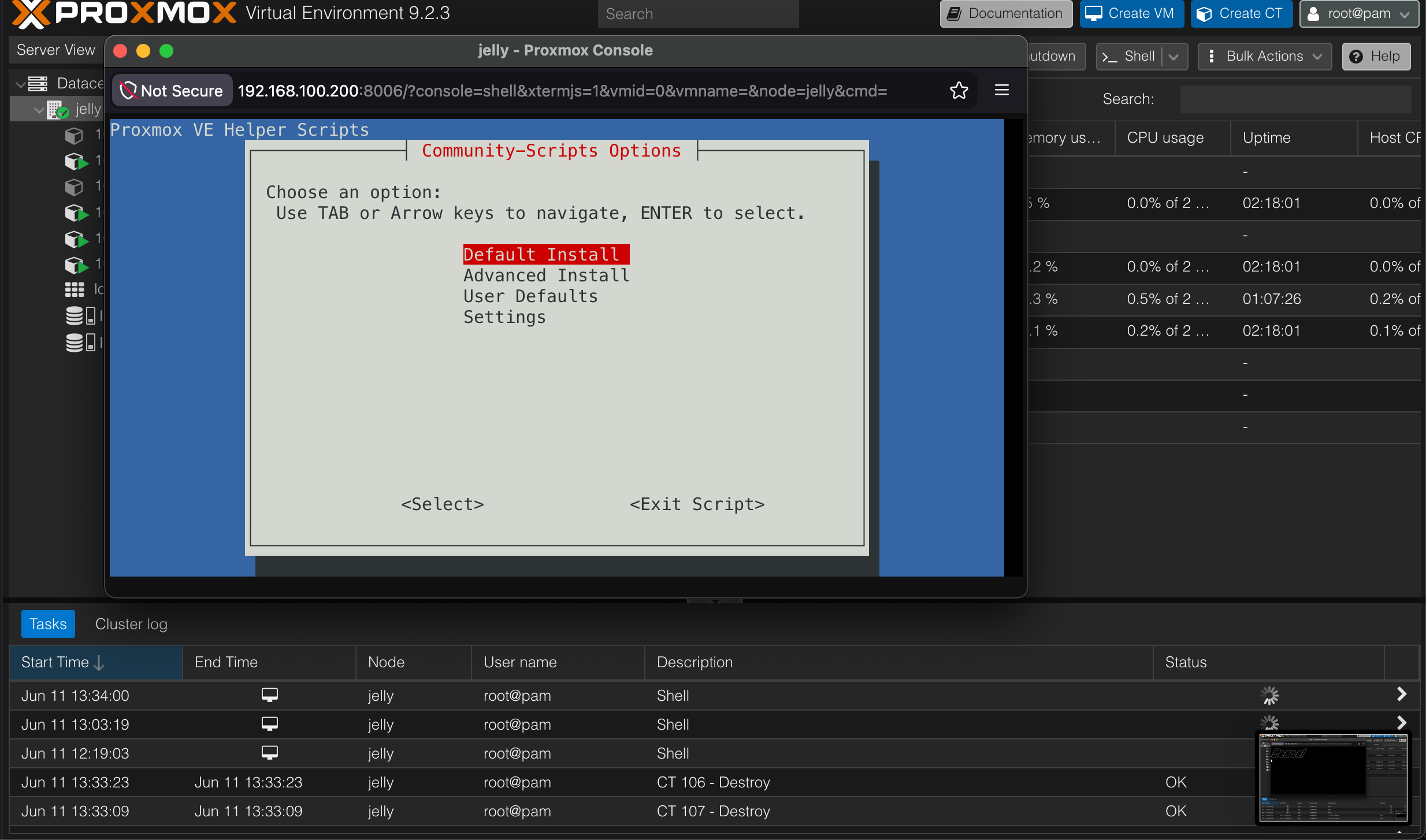This screenshot has height=840, width=1426.
Task: Click spinner status of 13:34:00 Shell task
Action: [1269, 695]
